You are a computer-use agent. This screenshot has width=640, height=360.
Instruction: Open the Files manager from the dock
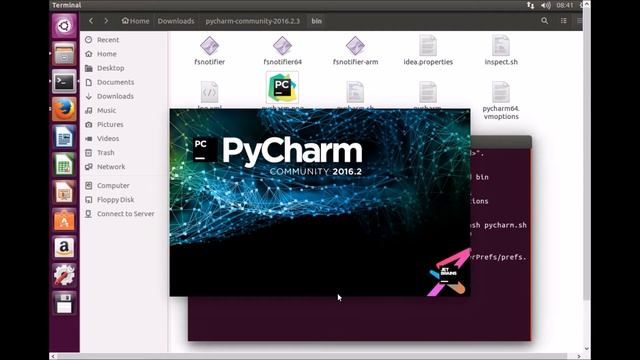64,53
